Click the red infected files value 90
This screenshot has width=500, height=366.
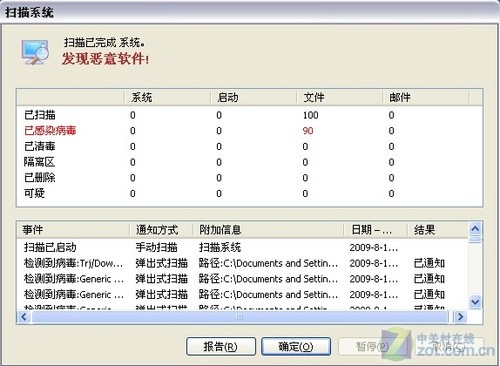point(308,131)
